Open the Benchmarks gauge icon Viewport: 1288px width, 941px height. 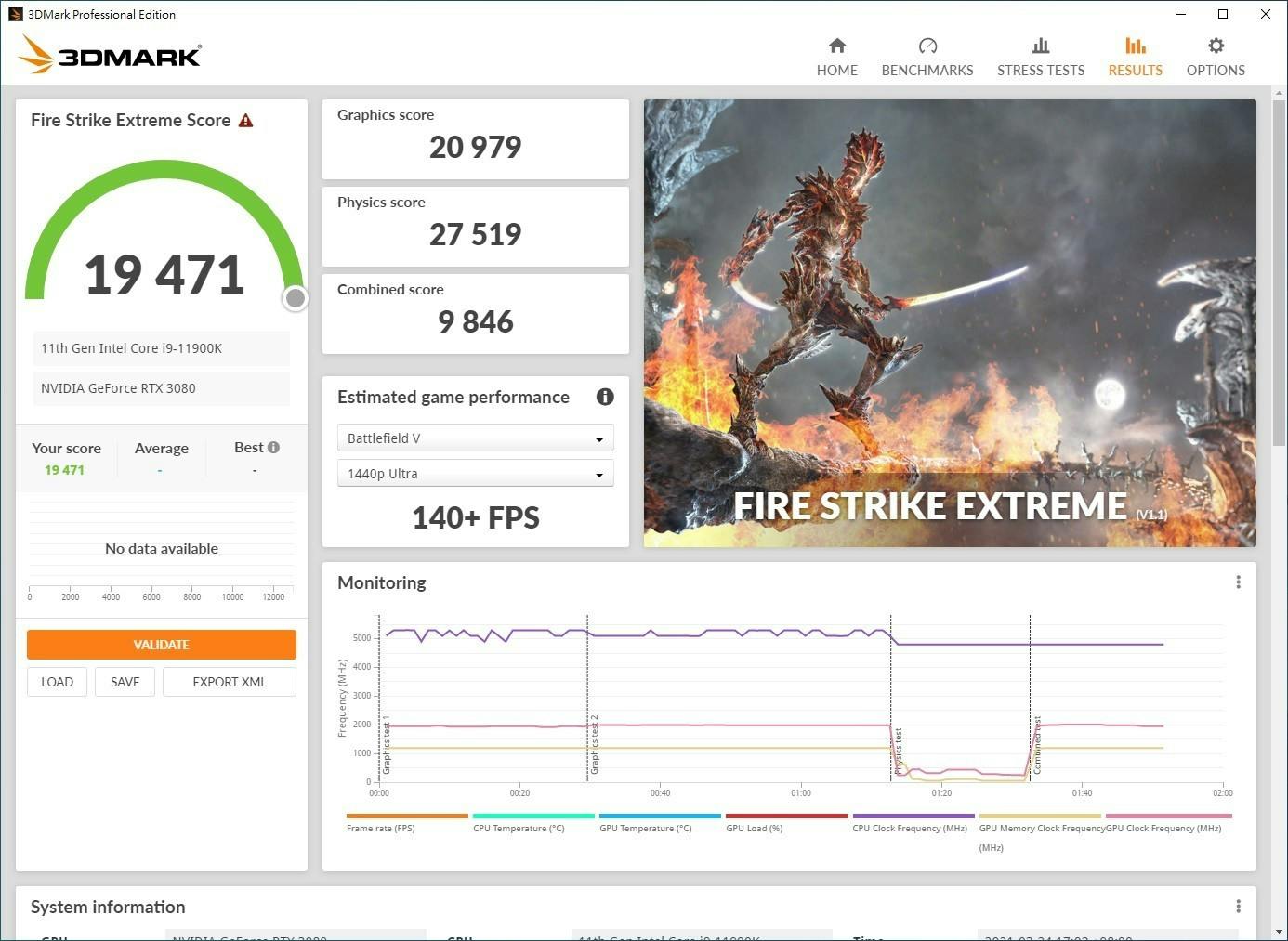927,46
